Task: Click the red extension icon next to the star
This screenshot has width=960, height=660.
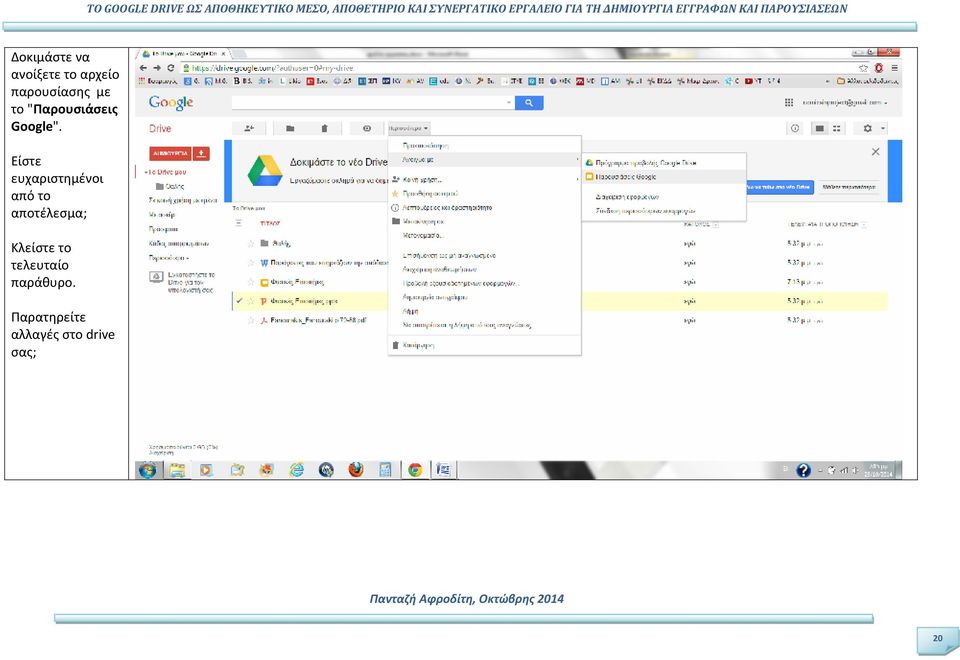Action: point(879,68)
